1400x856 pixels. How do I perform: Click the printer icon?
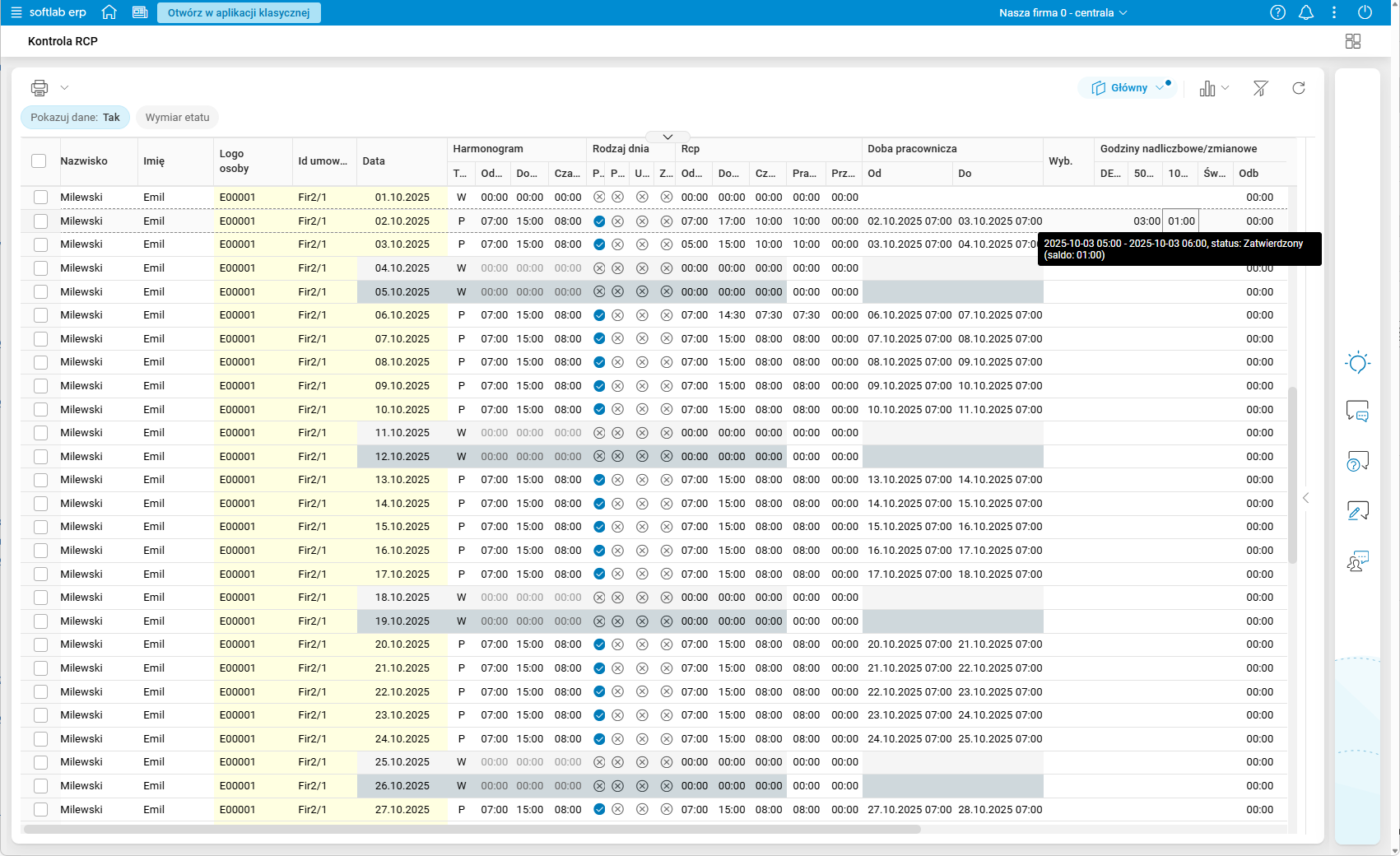point(40,87)
